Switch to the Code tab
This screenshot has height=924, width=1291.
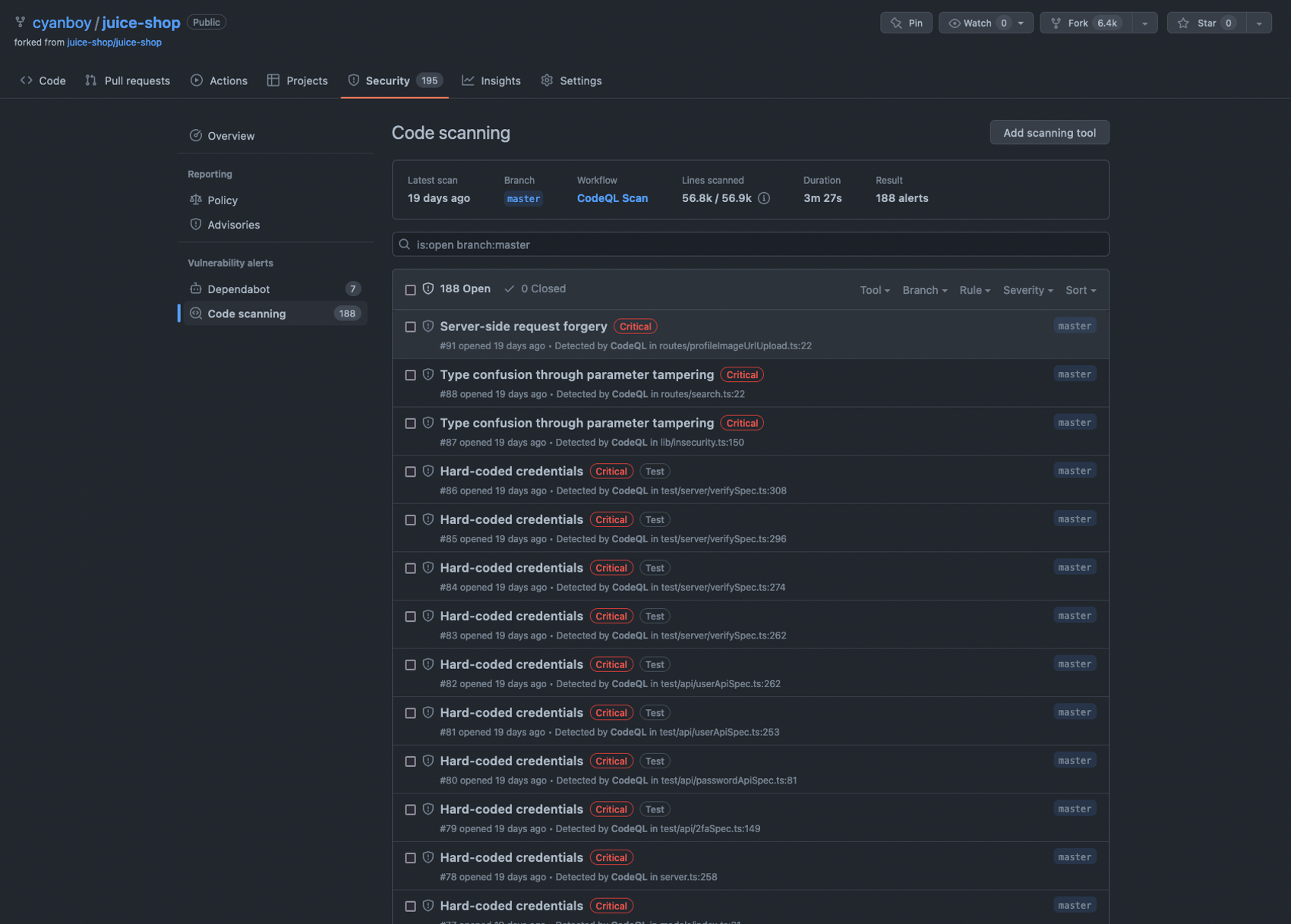[x=43, y=80]
